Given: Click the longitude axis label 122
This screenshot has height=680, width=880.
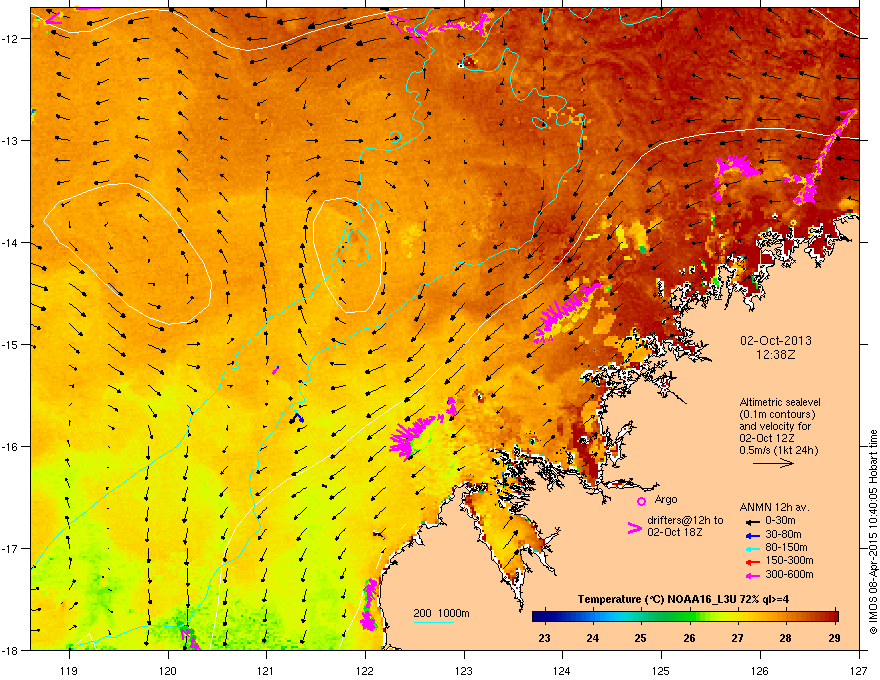Looking at the screenshot, I should click(x=365, y=670).
